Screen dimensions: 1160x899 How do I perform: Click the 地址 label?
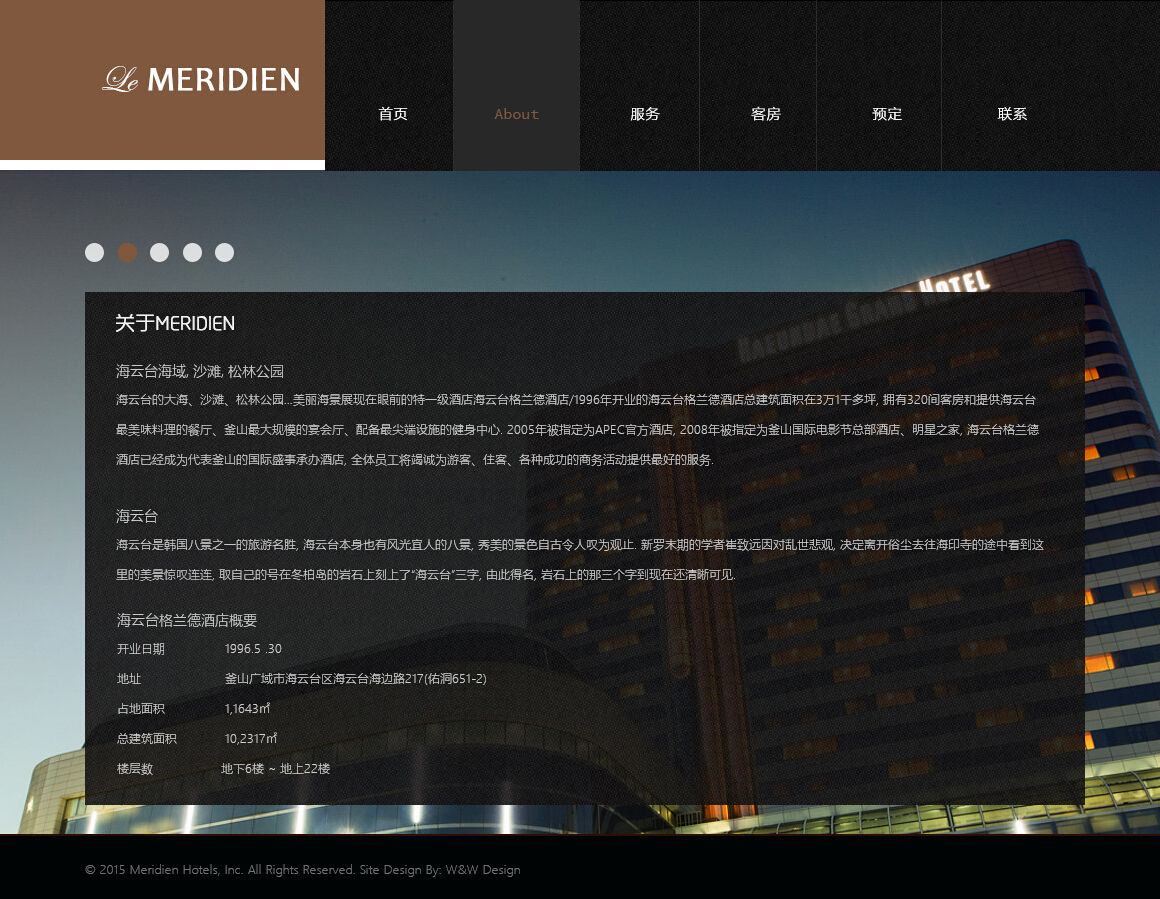coord(129,679)
